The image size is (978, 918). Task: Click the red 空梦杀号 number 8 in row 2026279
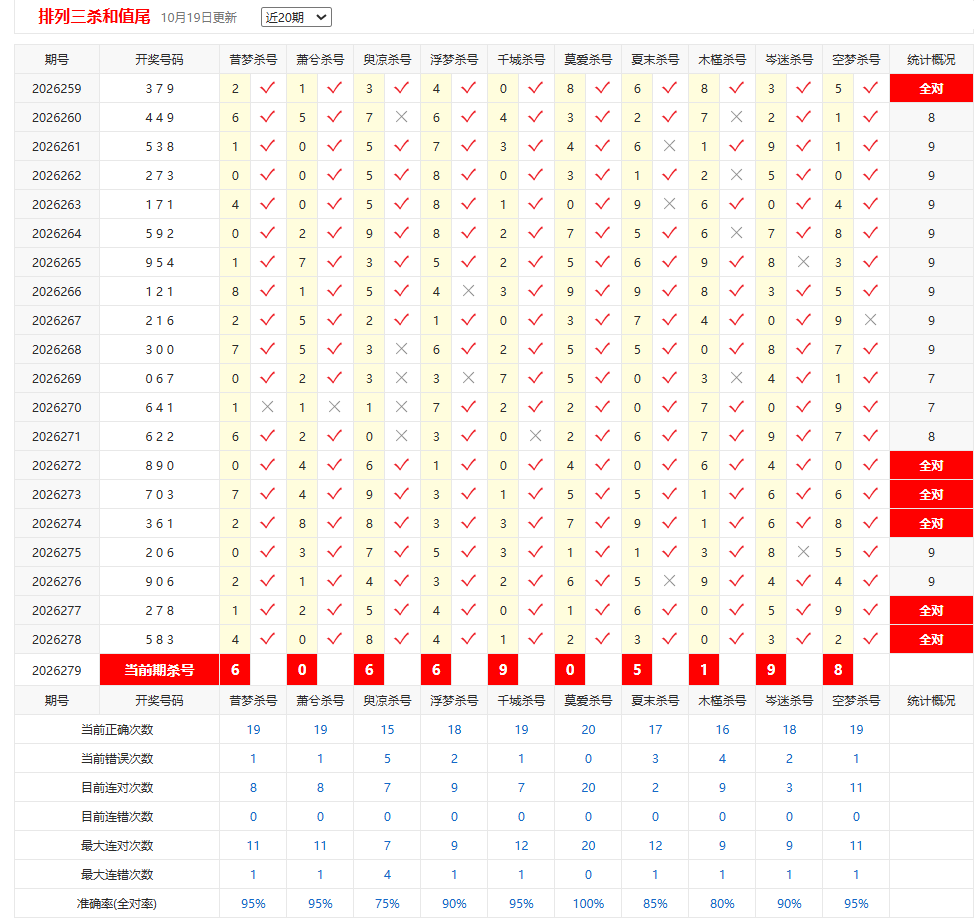pos(838,670)
